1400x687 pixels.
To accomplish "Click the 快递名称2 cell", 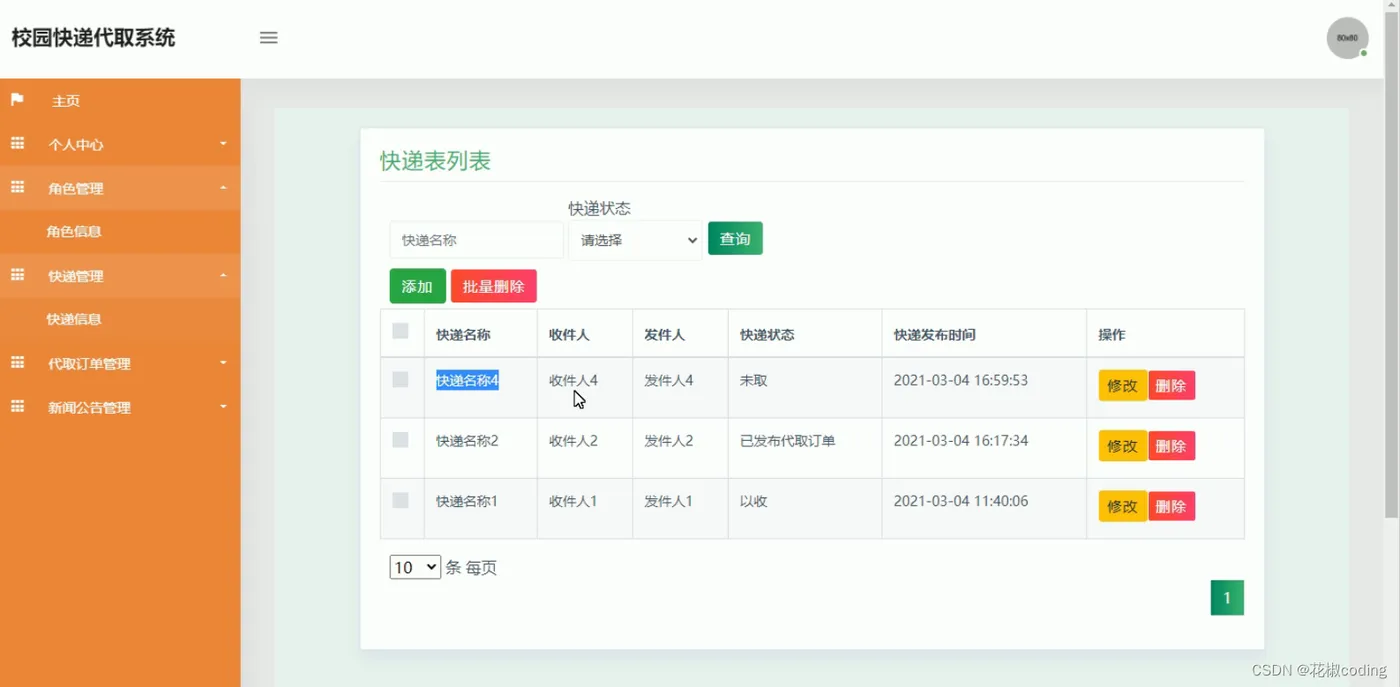I will point(467,441).
